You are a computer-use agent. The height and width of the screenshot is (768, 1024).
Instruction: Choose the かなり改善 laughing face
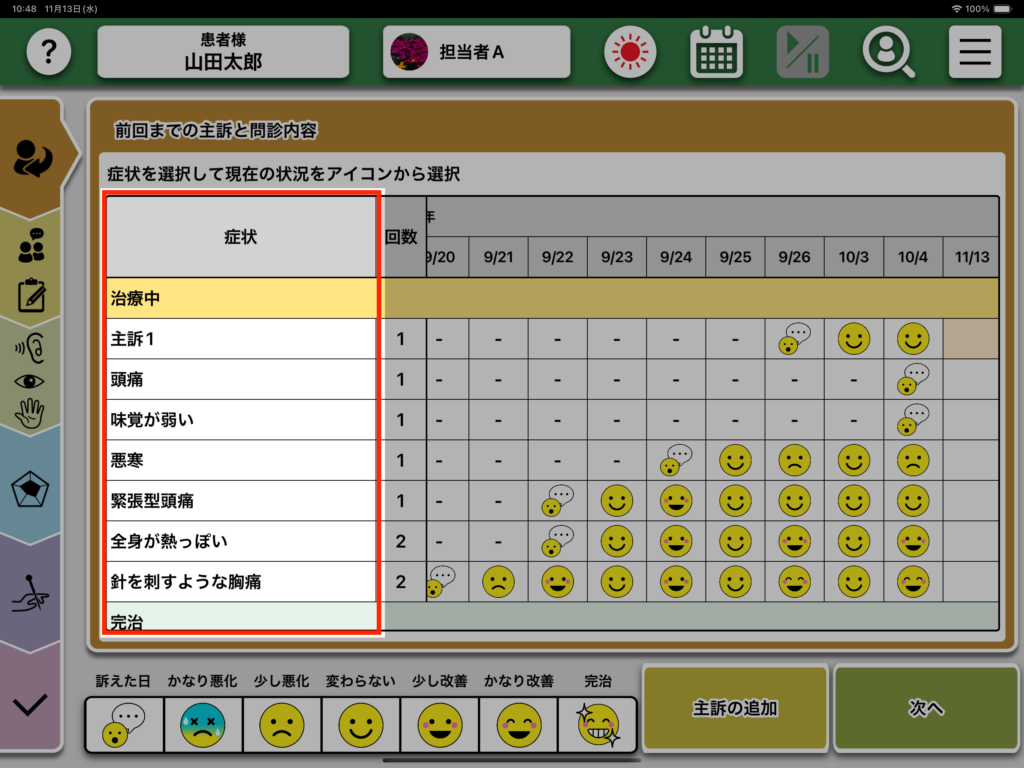pyautogui.click(x=519, y=724)
